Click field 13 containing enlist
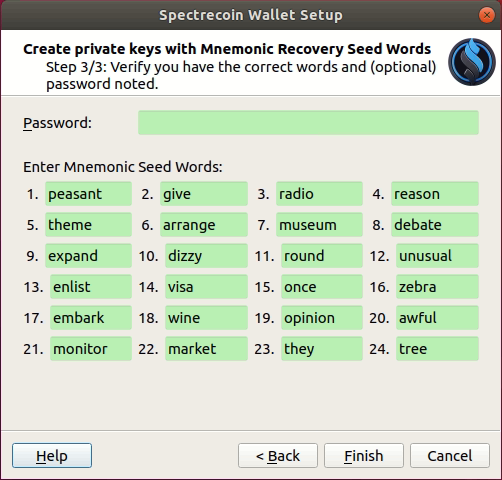The height and width of the screenshot is (480, 502). pos(91,287)
